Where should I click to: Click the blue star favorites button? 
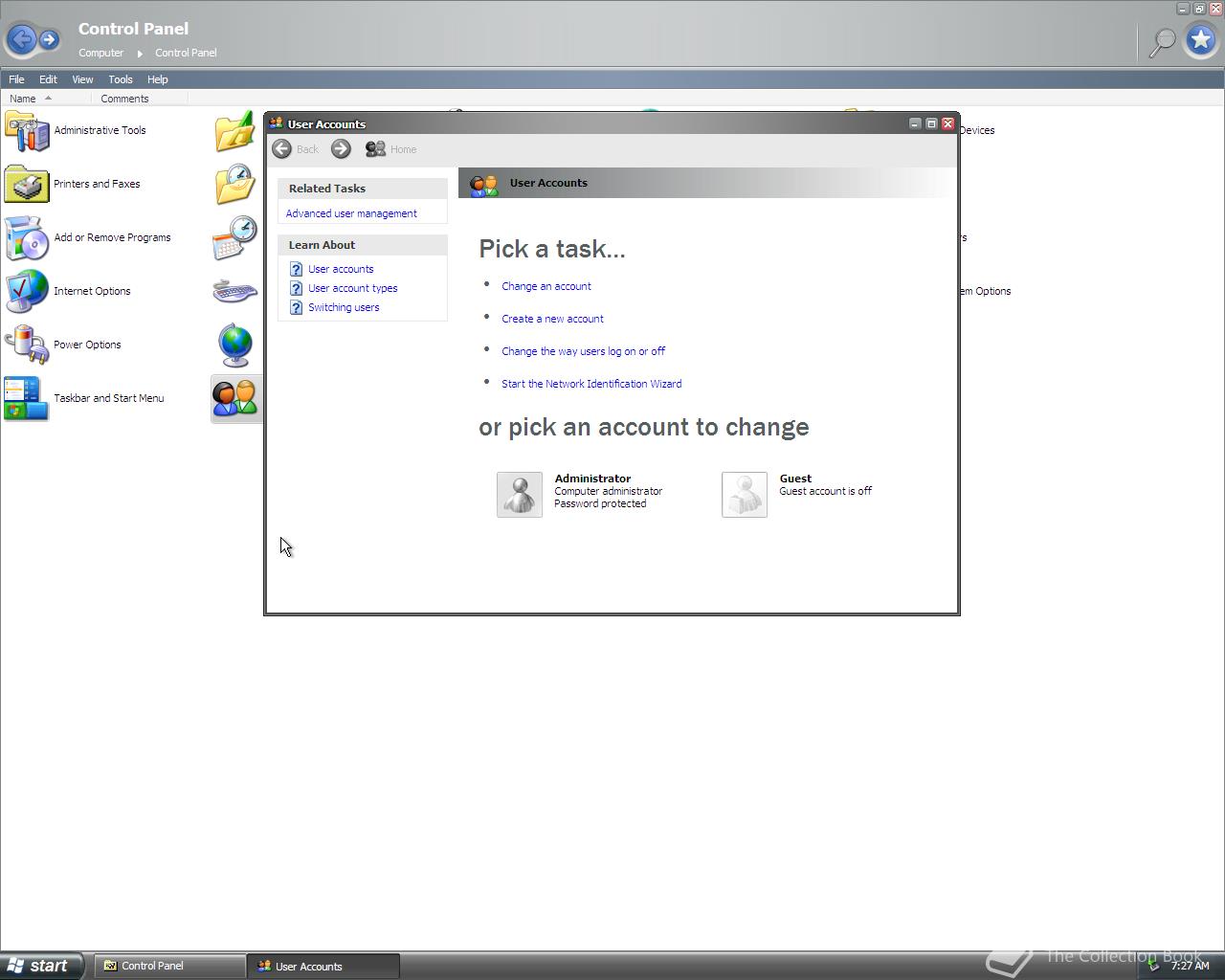click(x=1200, y=40)
